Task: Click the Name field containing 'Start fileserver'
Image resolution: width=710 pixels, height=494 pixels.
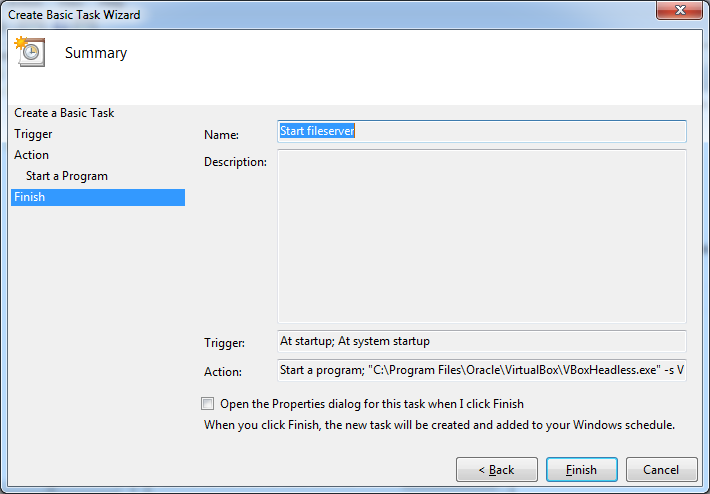Action: 482,131
